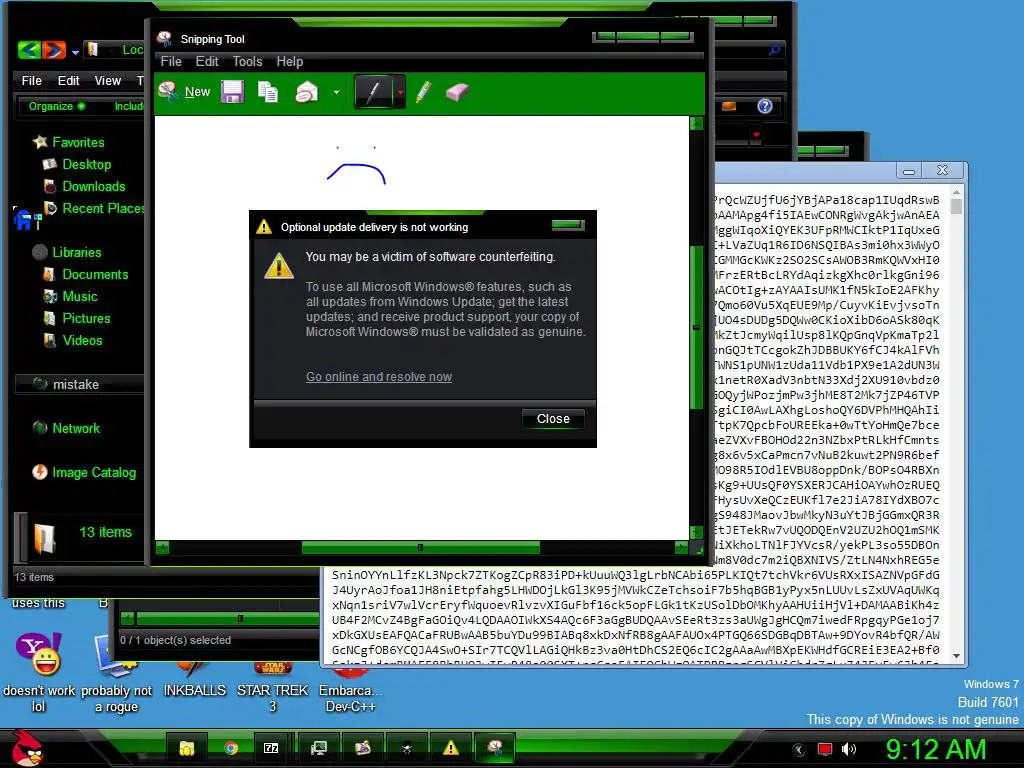The image size is (1024, 768).
Task: Click Snipping Tool scroll left arrow
Action: pos(163,547)
